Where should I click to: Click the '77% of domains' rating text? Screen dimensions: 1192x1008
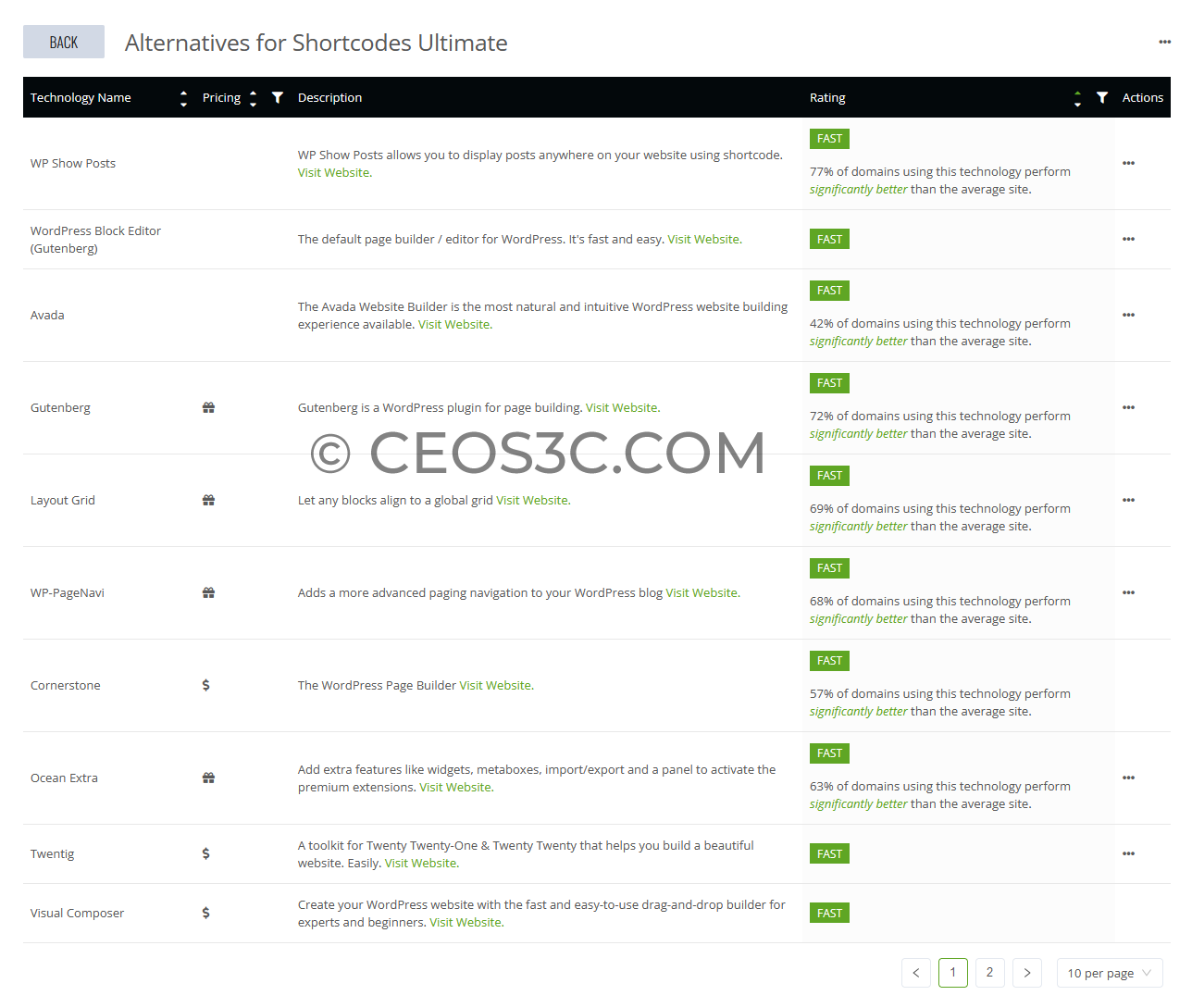pyautogui.click(x=940, y=180)
